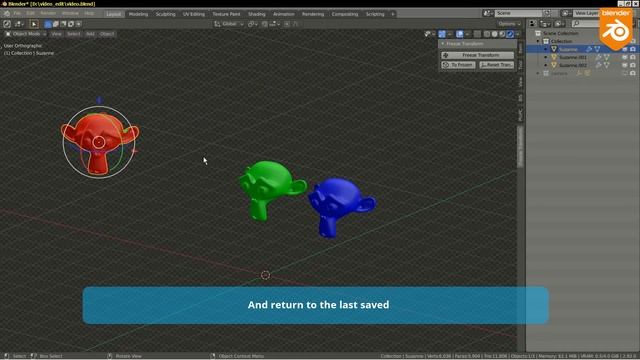This screenshot has height=360, width=640.
Task: Switch to the Scripting workspace tab
Action: [x=375, y=14]
